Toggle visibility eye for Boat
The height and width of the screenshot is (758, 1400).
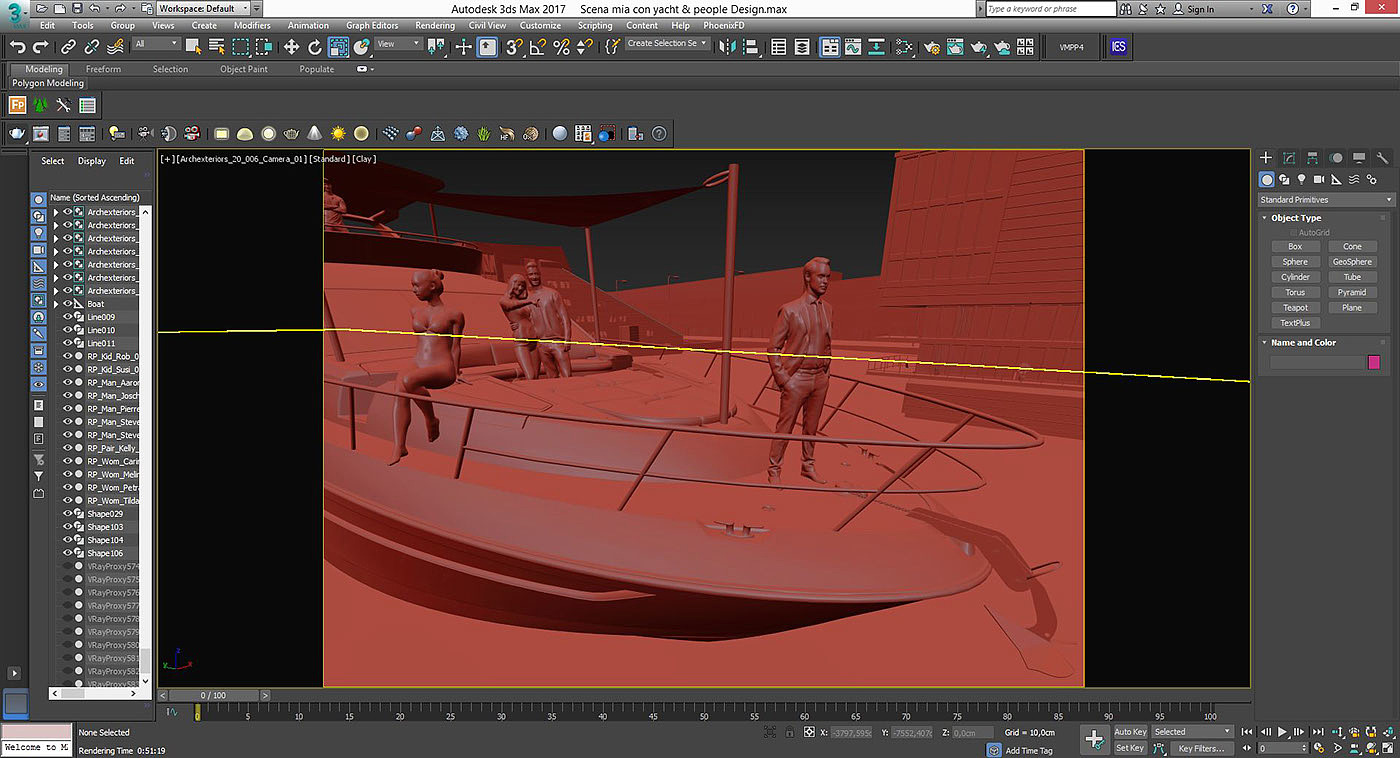(x=68, y=304)
